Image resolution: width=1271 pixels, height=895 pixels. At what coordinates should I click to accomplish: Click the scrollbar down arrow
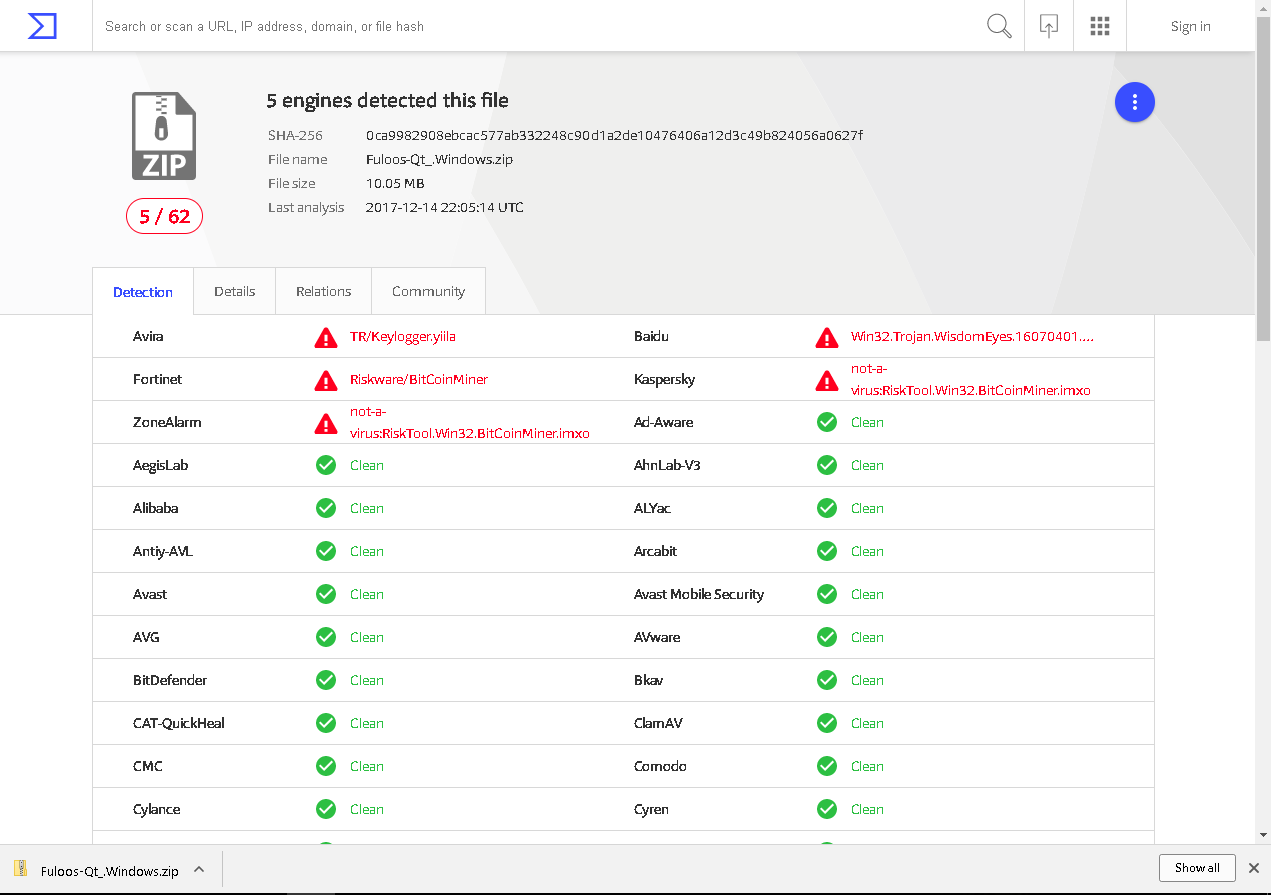[x=1263, y=834]
